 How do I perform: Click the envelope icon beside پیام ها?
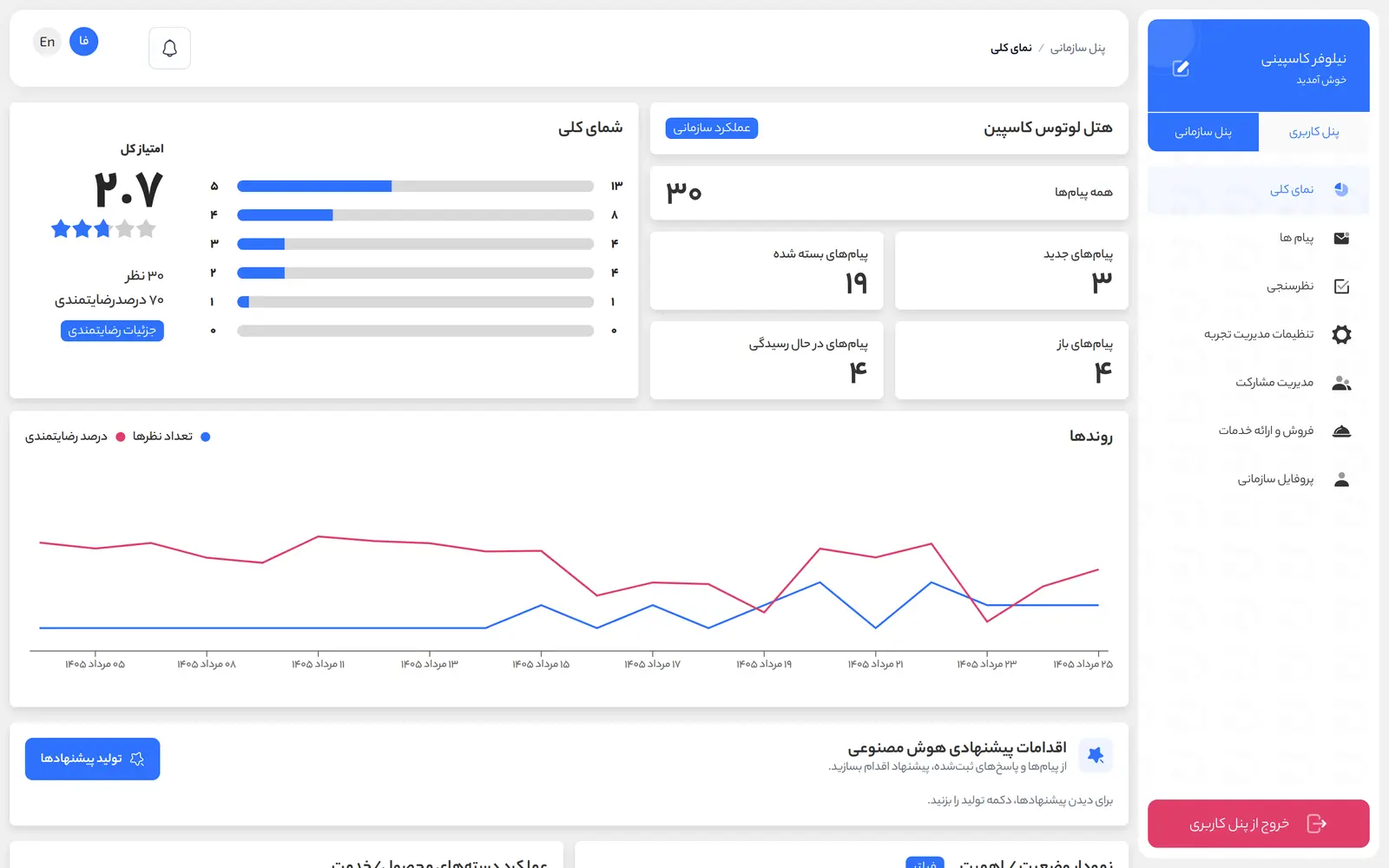1341,238
